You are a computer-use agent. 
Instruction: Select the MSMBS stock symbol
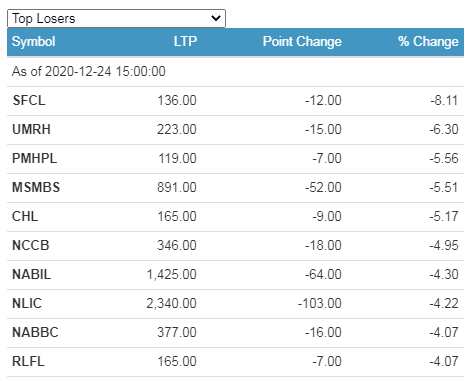coord(36,187)
